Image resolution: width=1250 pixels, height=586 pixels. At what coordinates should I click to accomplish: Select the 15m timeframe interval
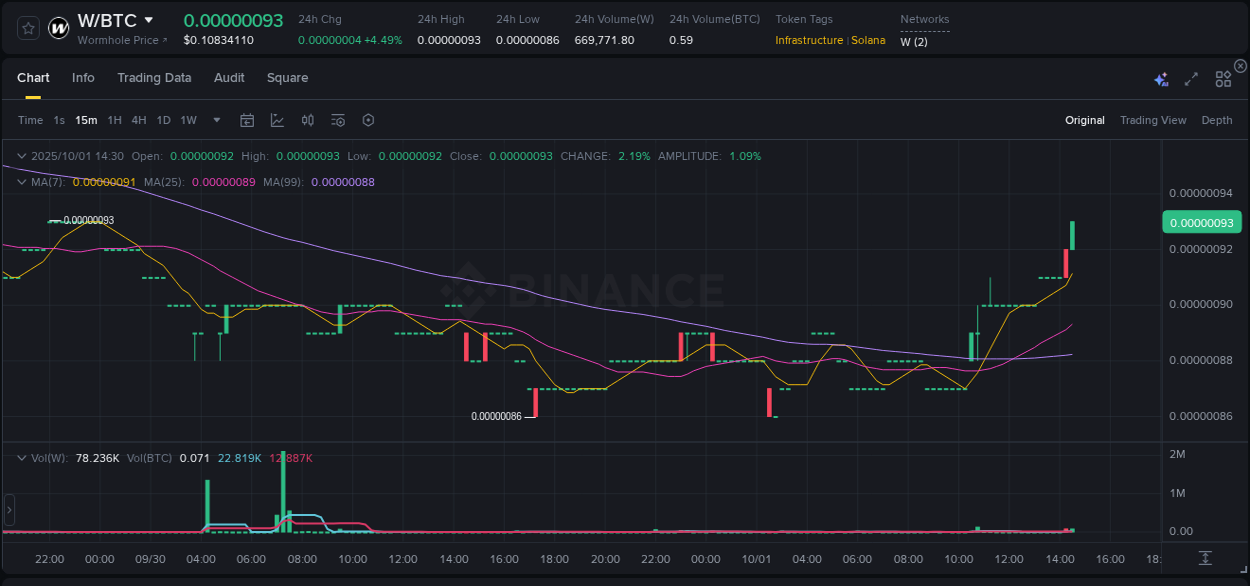click(x=86, y=120)
